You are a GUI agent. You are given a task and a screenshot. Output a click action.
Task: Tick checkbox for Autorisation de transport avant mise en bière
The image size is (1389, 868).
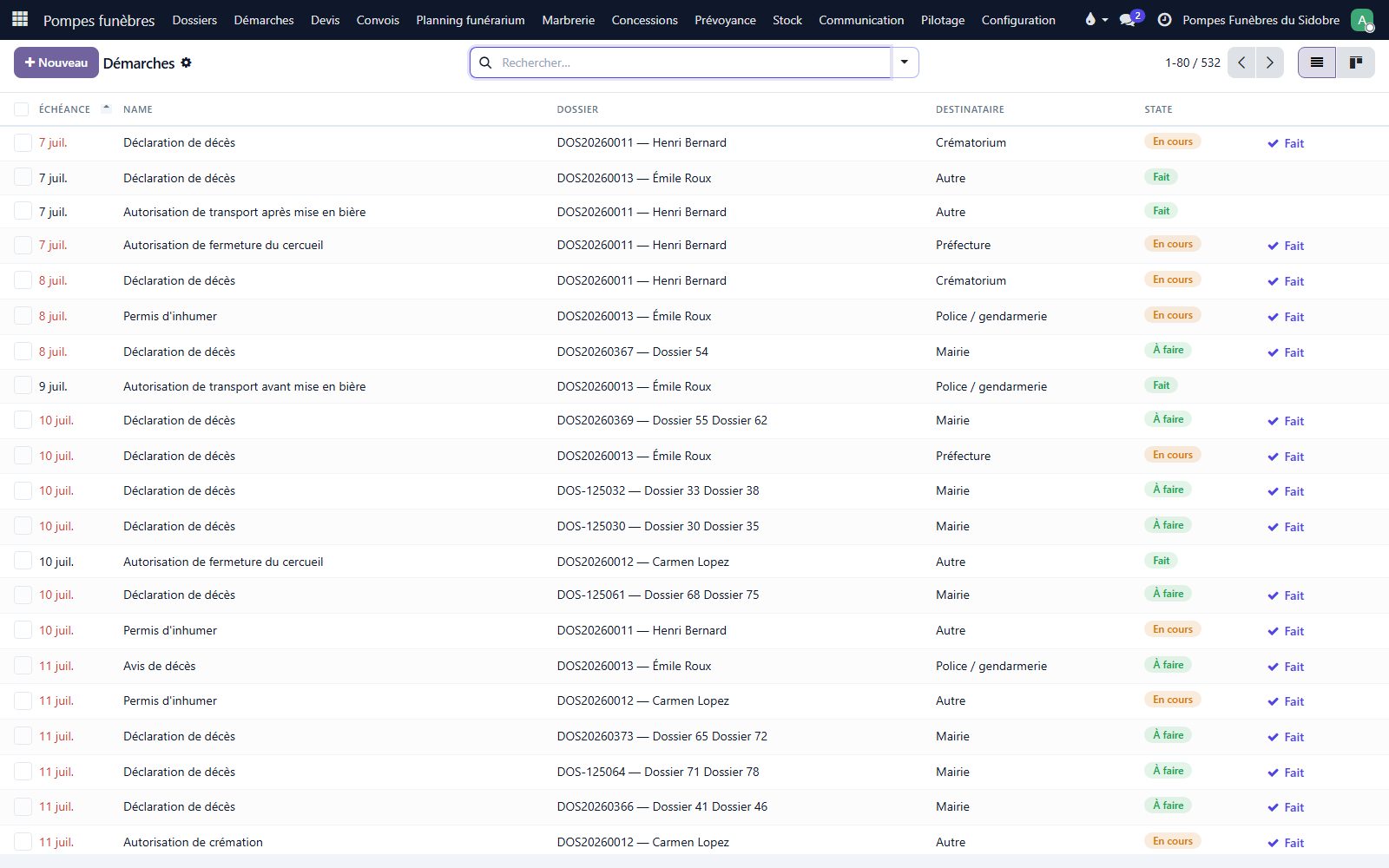pyautogui.click(x=23, y=386)
